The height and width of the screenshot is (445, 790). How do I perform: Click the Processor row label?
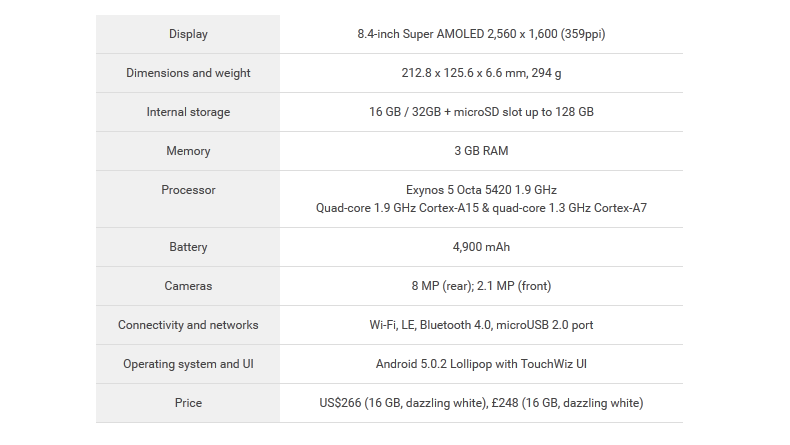pos(188,190)
